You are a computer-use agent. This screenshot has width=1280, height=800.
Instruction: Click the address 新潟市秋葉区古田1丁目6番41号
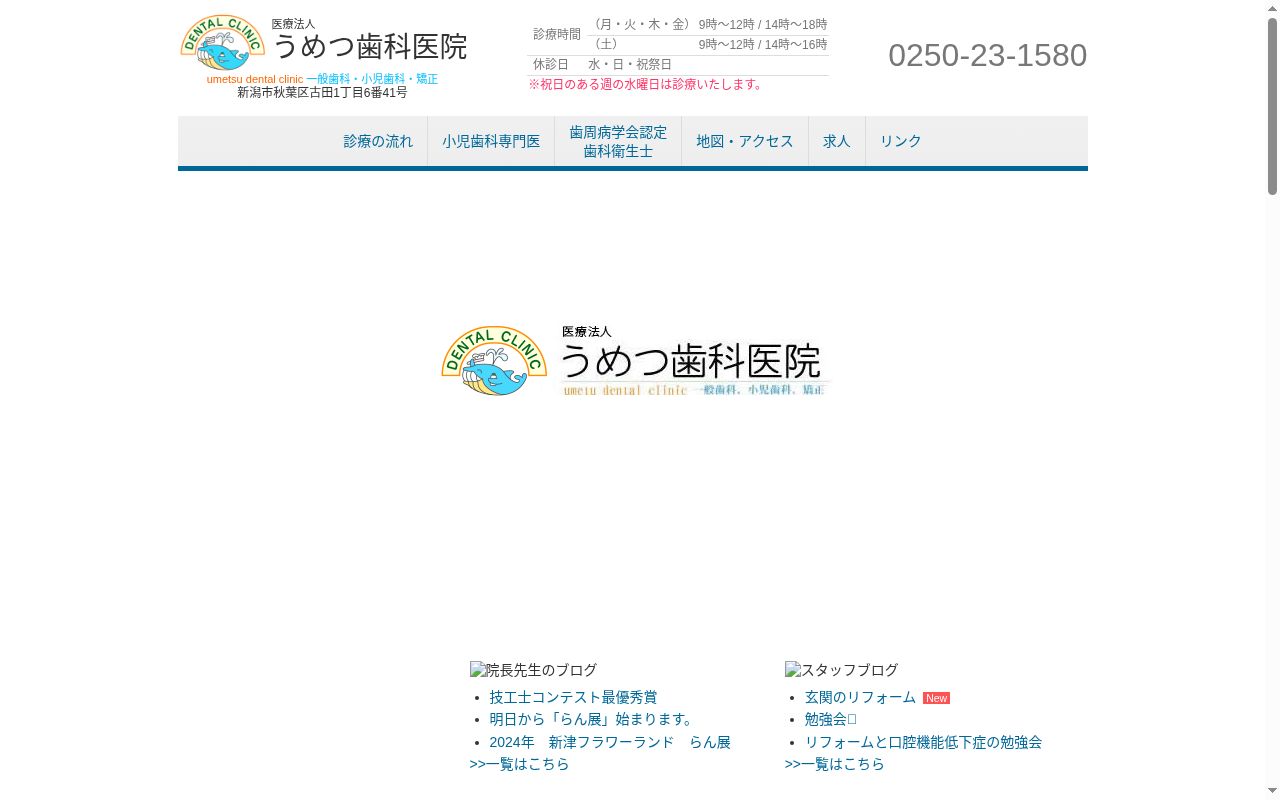tap(322, 92)
